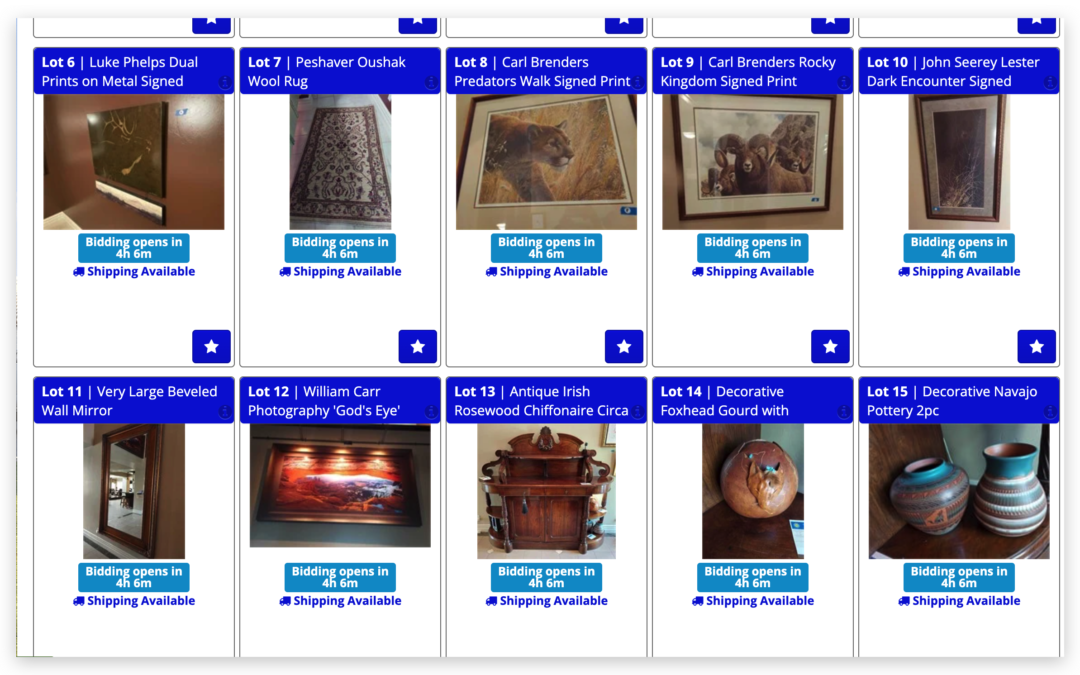Image resolution: width=1080 pixels, height=675 pixels.
Task: Favorite Lot 9 Rocky Kingdom print
Action: (830, 346)
